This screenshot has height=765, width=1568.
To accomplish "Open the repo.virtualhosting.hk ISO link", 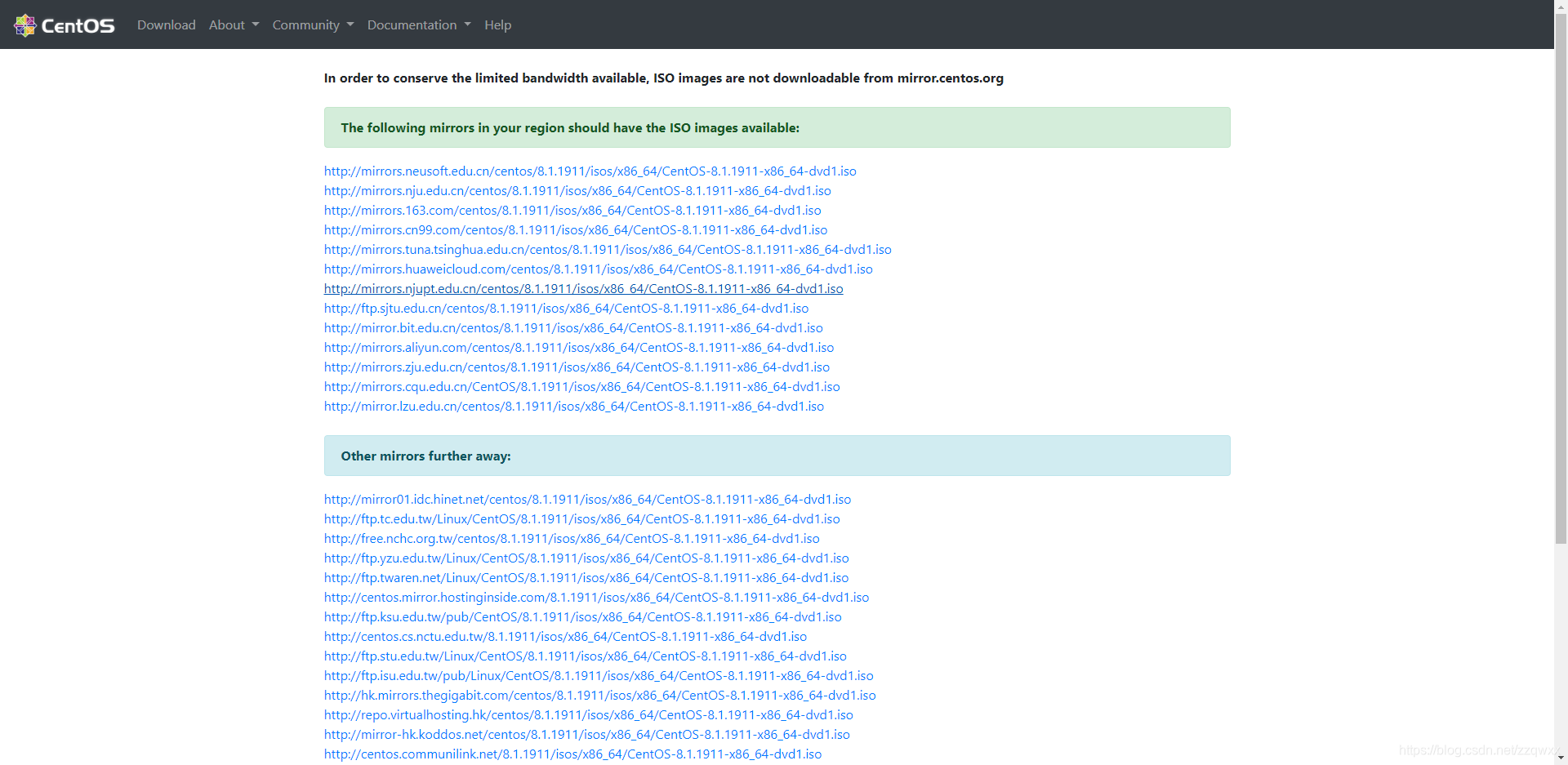I will coord(588,715).
